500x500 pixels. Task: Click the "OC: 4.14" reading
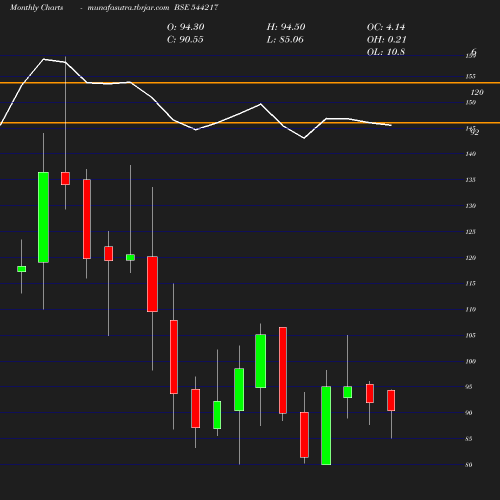[x=386, y=27]
